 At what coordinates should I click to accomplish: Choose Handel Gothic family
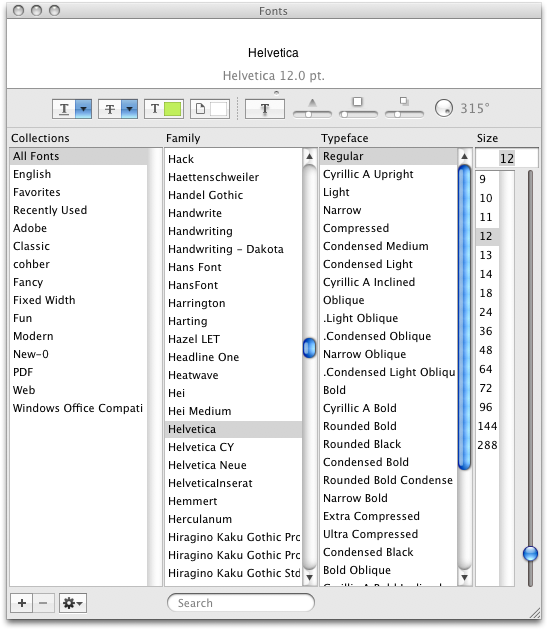(x=233, y=195)
